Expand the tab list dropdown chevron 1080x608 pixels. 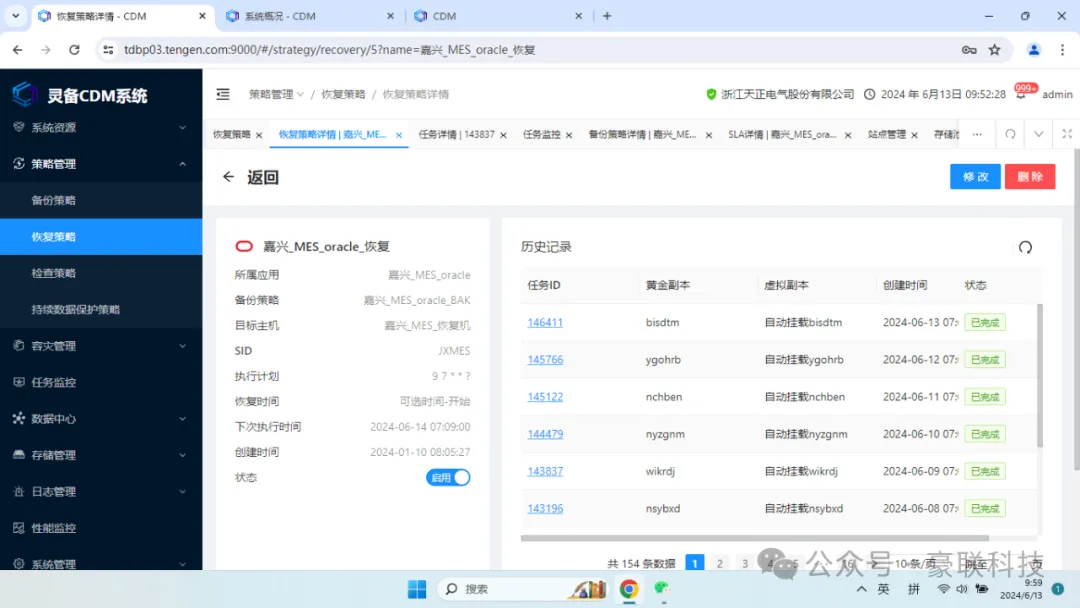tap(1039, 134)
